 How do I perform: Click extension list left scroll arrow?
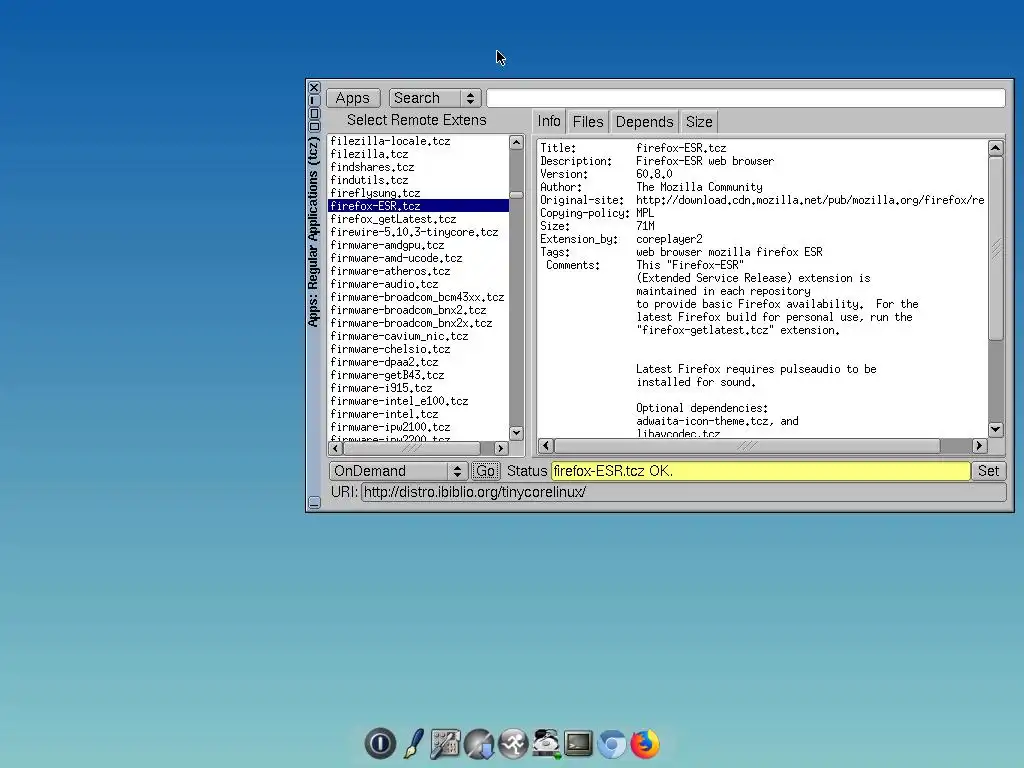(336, 449)
